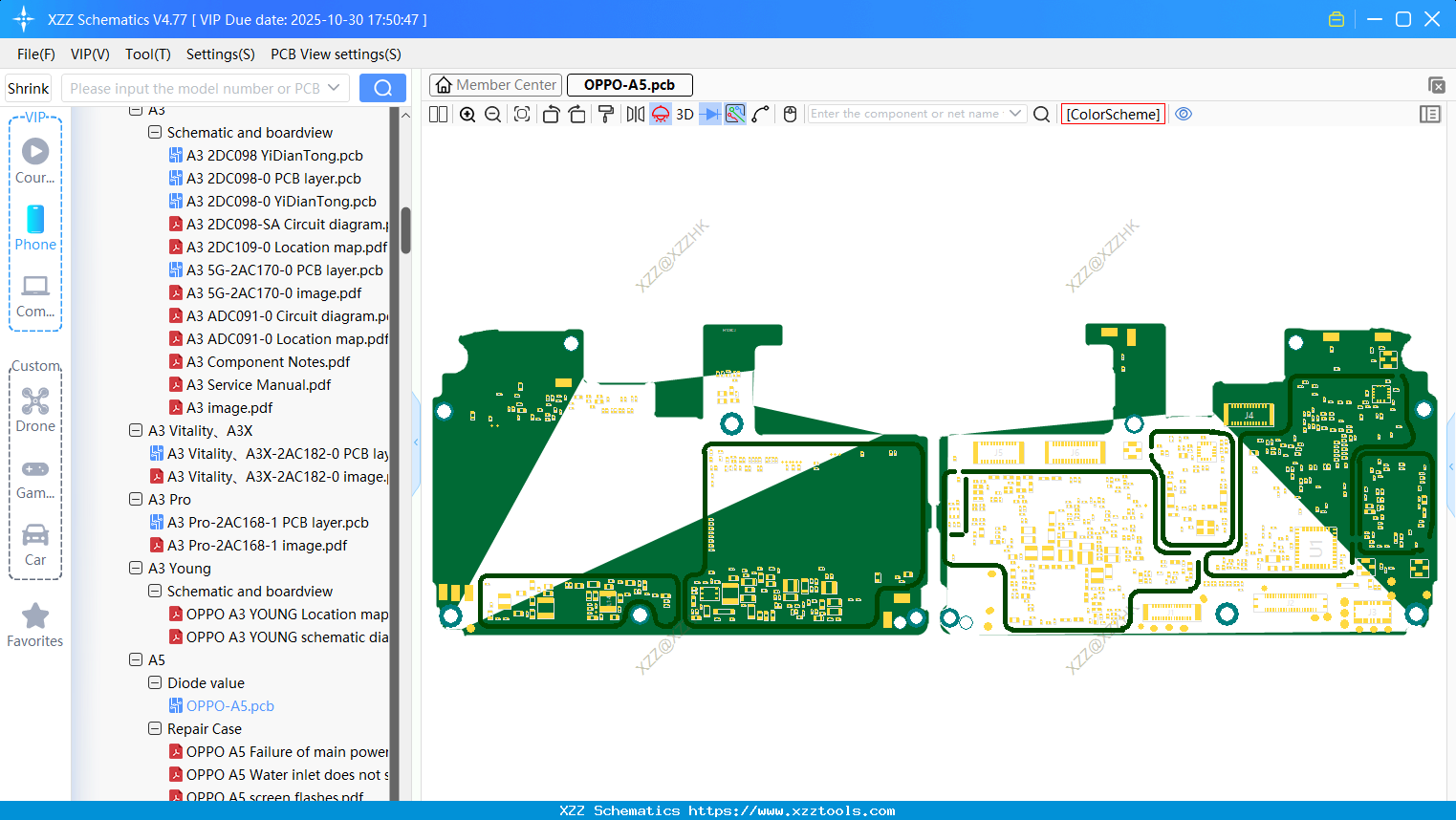This screenshot has width=1456, height=820.
Task: Collapse Schematic and boardview under A3 Young
Action: pos(155,592)
